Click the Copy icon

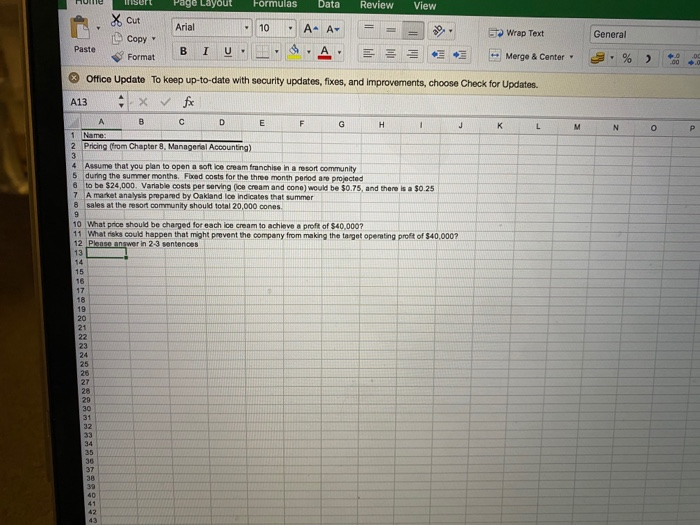point(117,38)
